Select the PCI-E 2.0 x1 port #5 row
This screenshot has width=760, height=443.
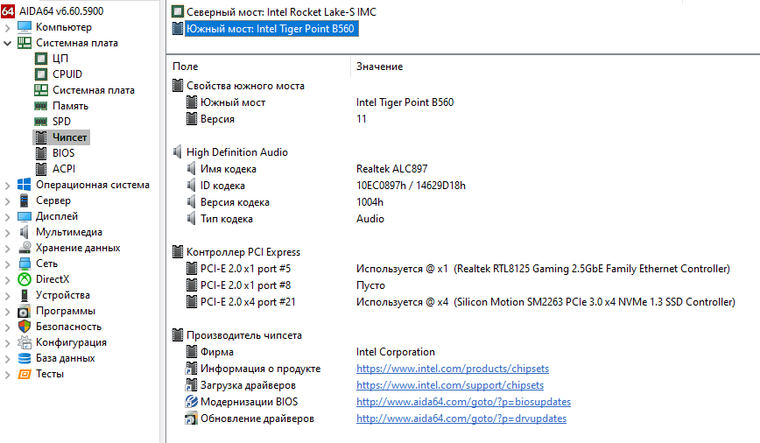tap(245, 269)
